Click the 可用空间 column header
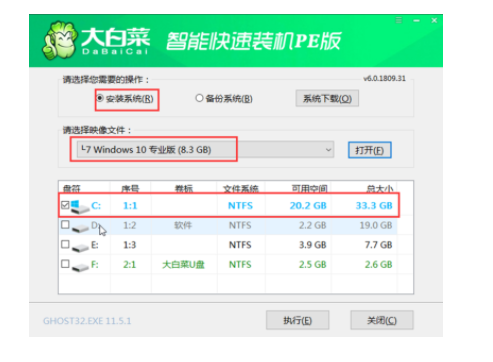 click(x=309, y=189)
